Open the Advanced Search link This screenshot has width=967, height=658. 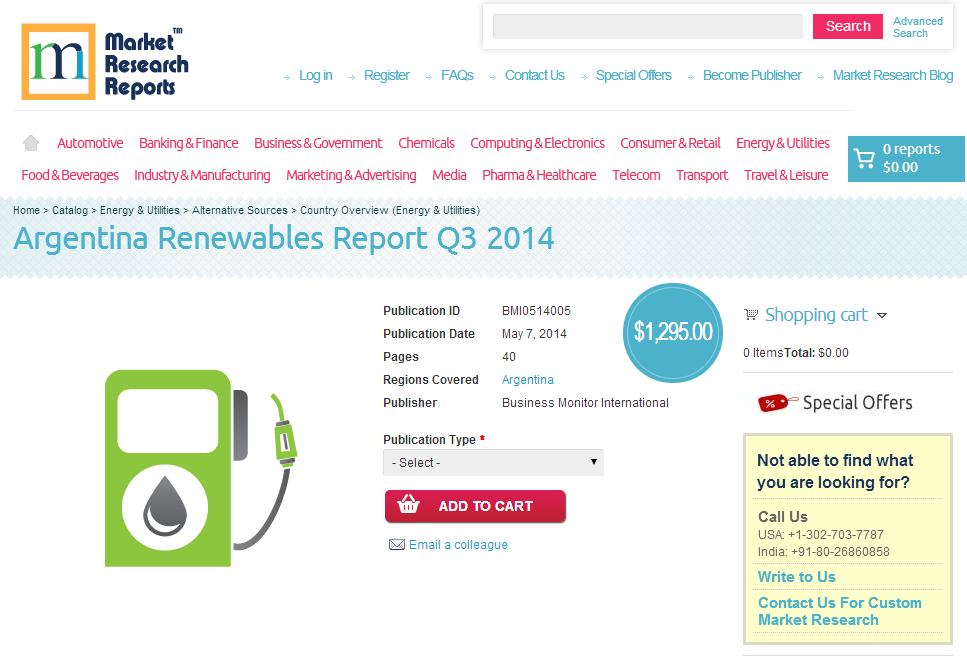pyautogui.click(x=918, y=27)
